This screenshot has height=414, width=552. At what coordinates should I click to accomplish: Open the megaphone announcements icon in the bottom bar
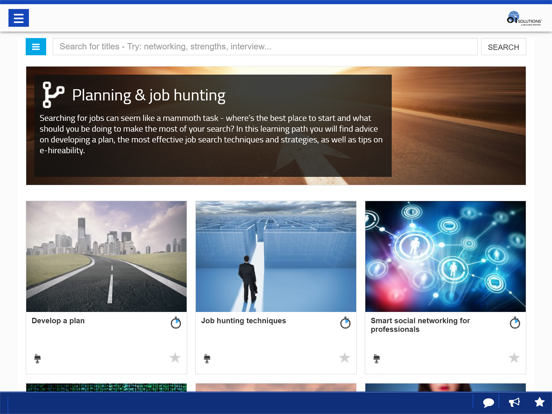coord(514,402)
